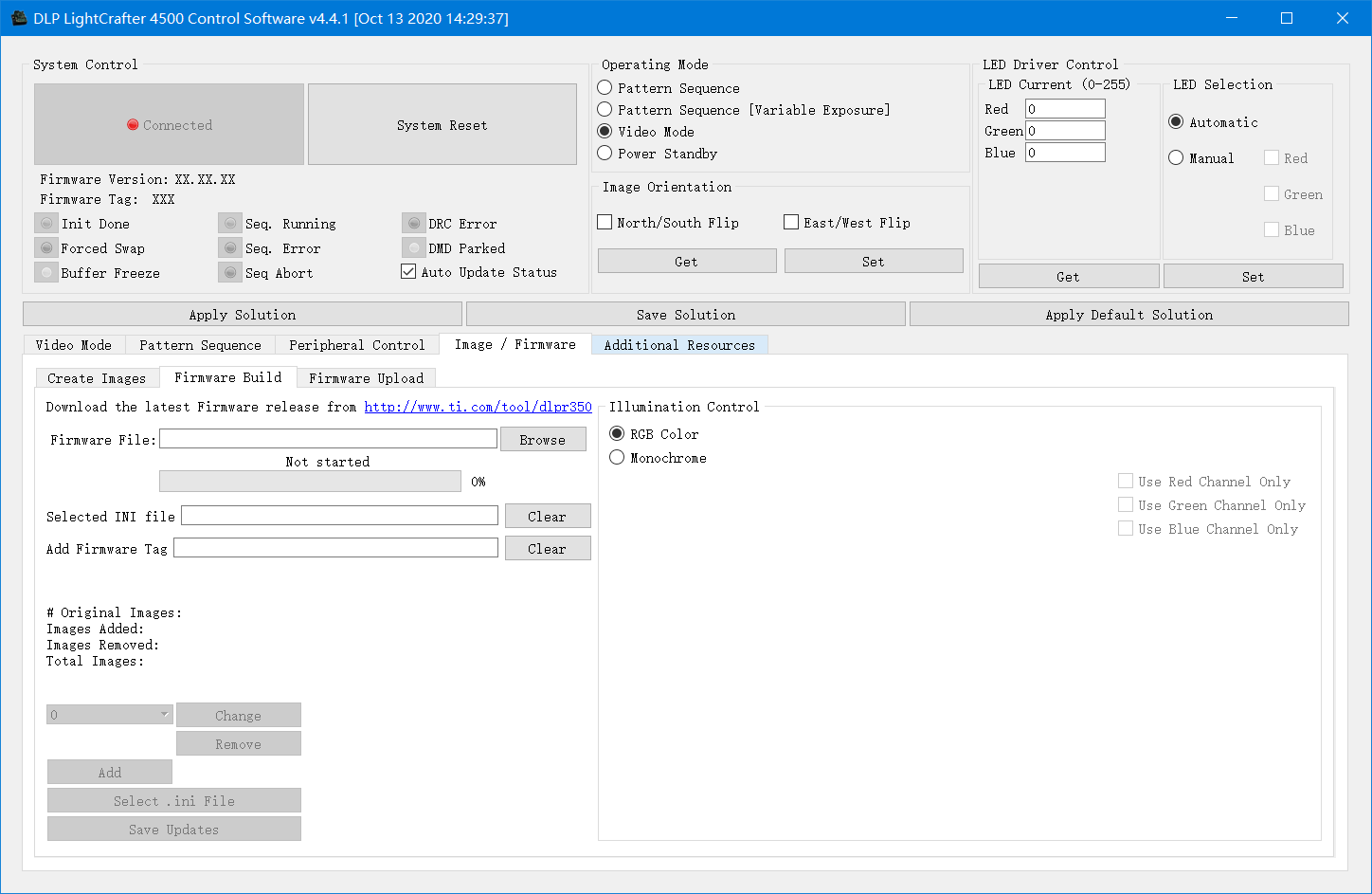This screenshot has width=1372, height=894.
Task: Click the DRC Error status indicator
Action: (x=414, y=224)
